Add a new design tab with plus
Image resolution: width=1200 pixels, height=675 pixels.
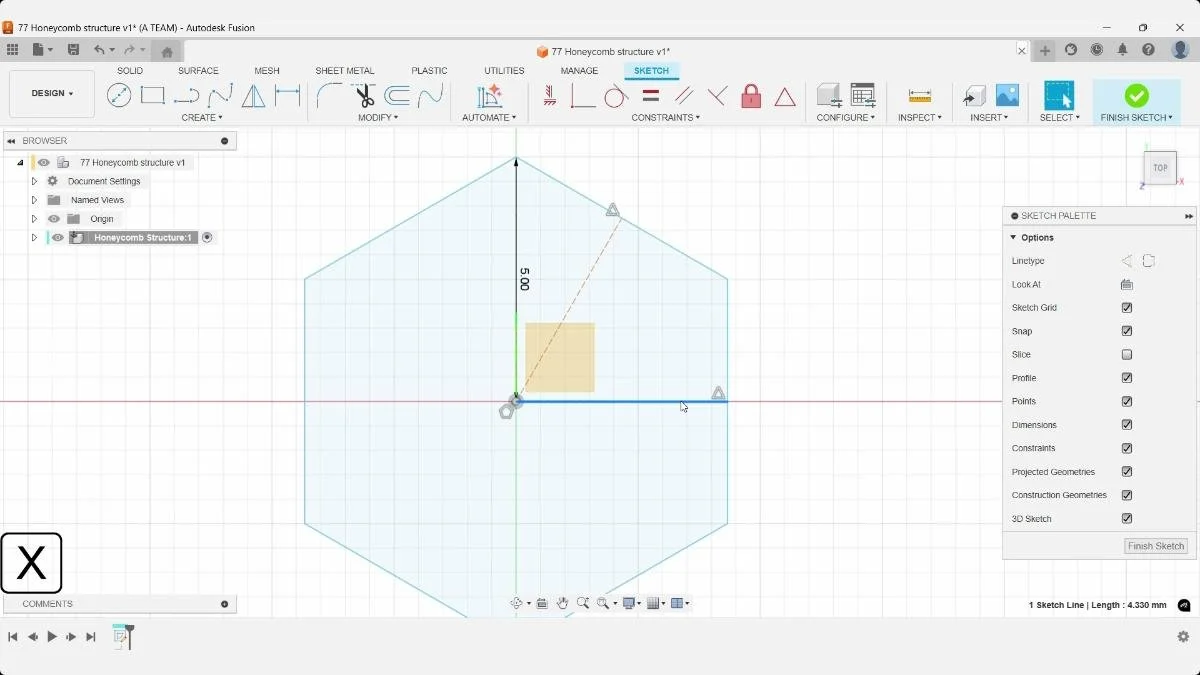(x=1045, y=50)
